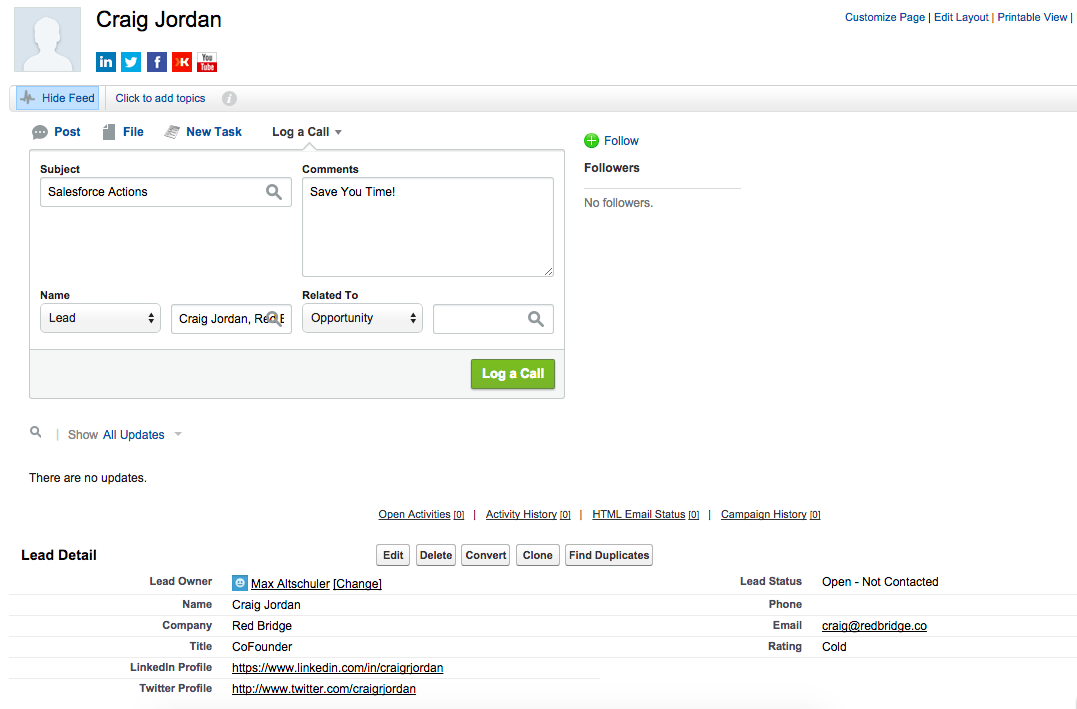Select the Post action tab
Viewport: 1077px width, 709px height.
(x=56, y=132)
